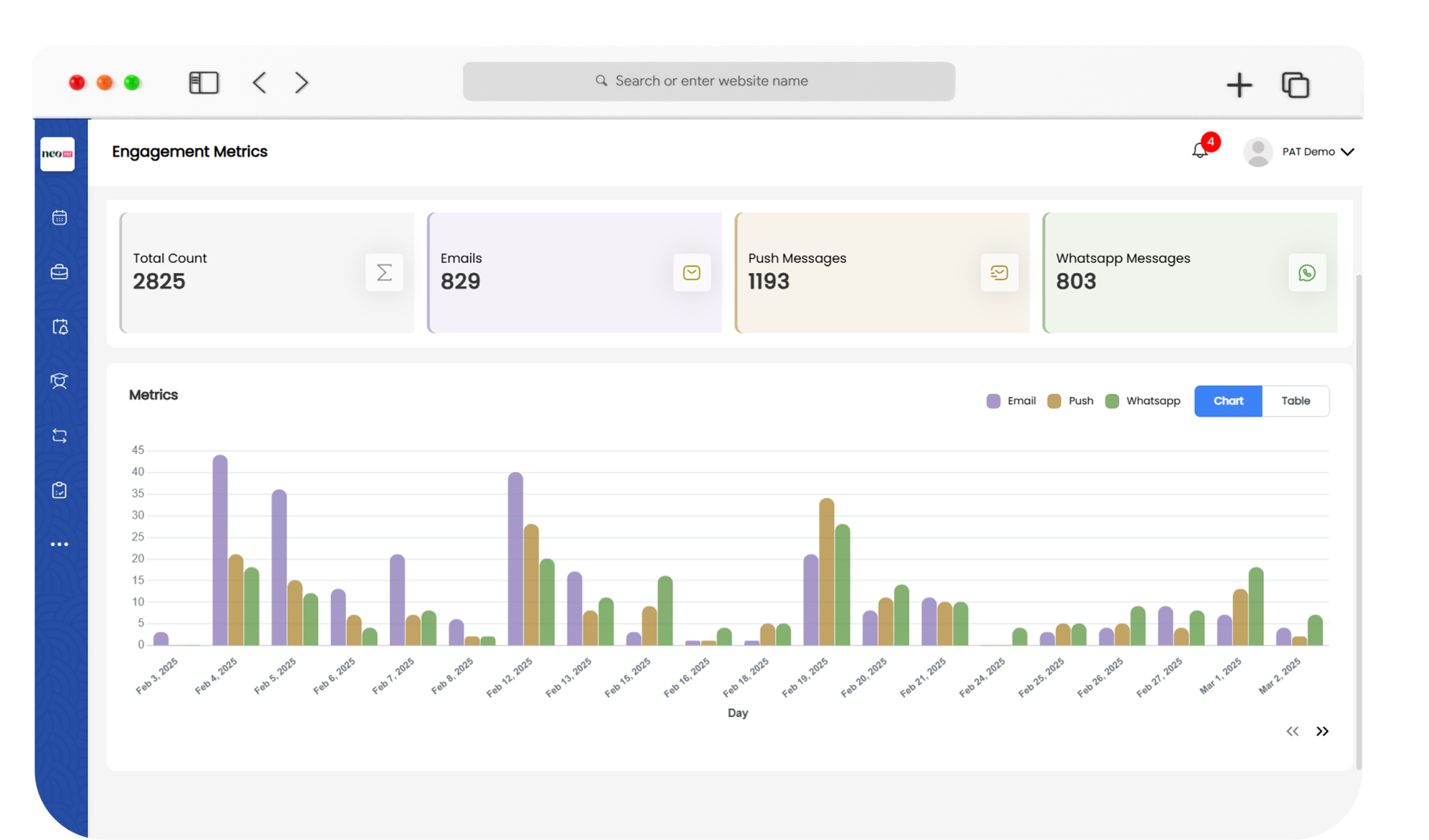This screenshot has width=1429, height=840.
Task: Open the graduate student icon in sidebar
Action: [59, 381]
